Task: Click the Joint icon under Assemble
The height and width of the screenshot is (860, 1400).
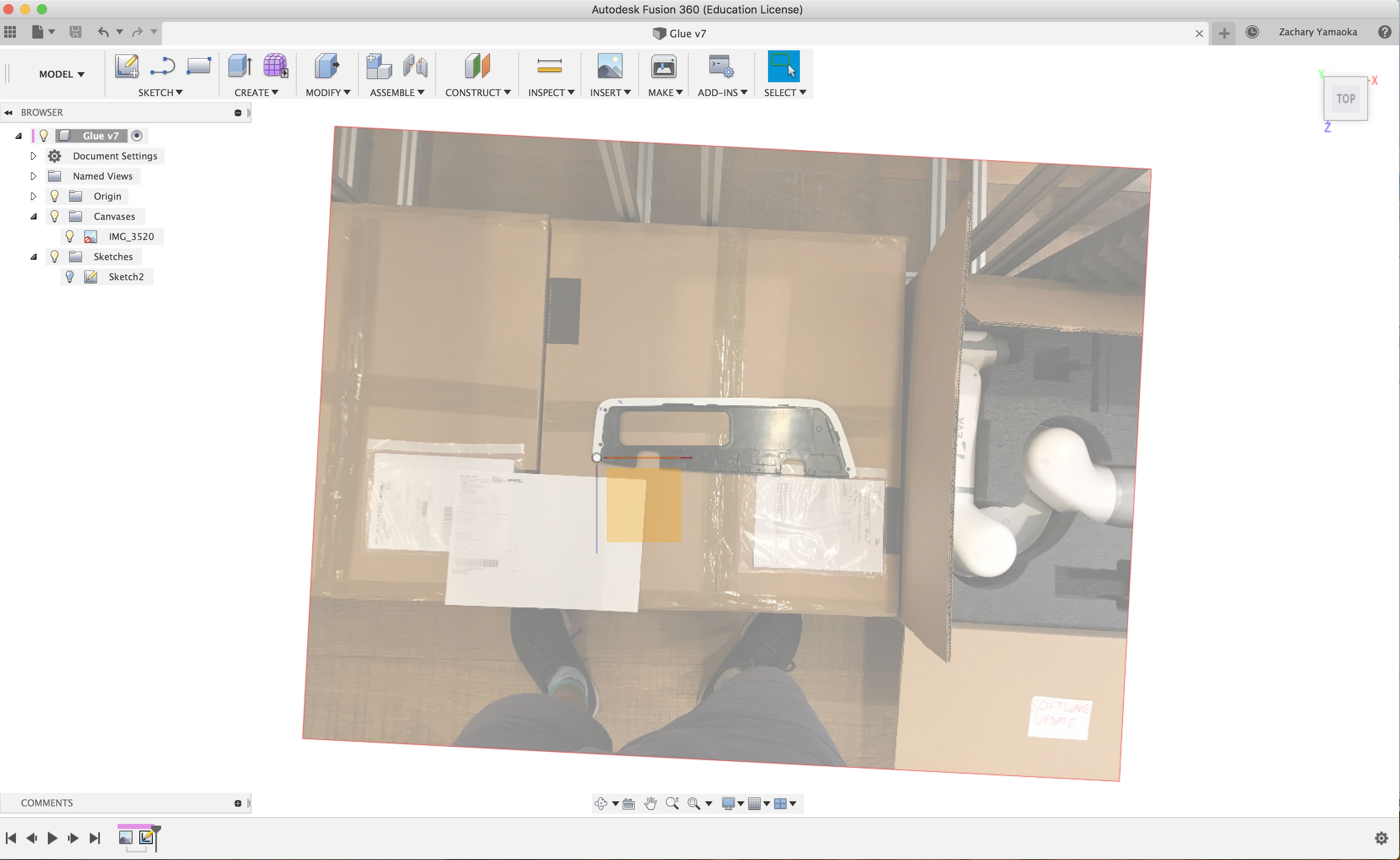Action: coord(415,67)
